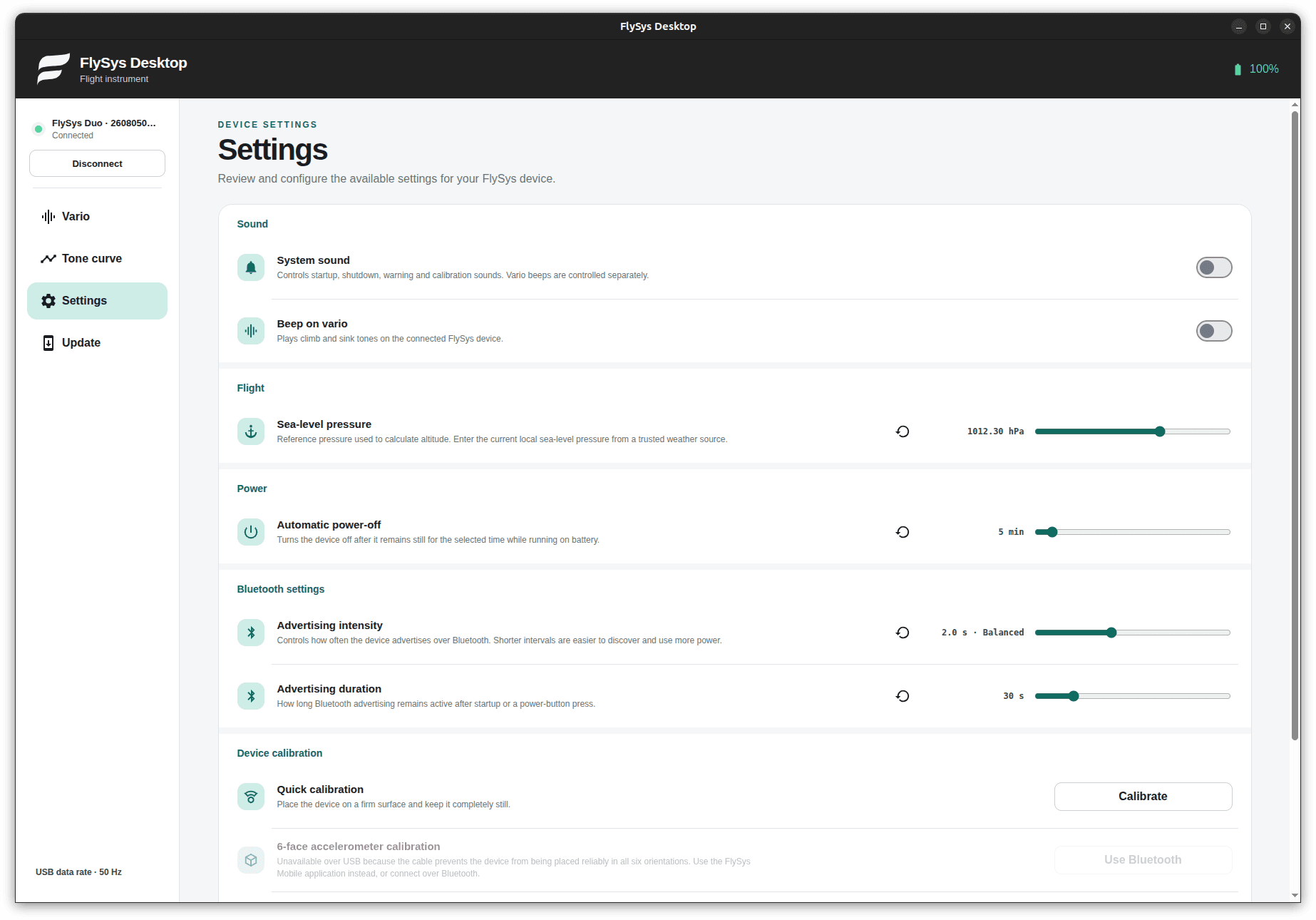Click the 100% battery percentage text

coord(1264,69)
